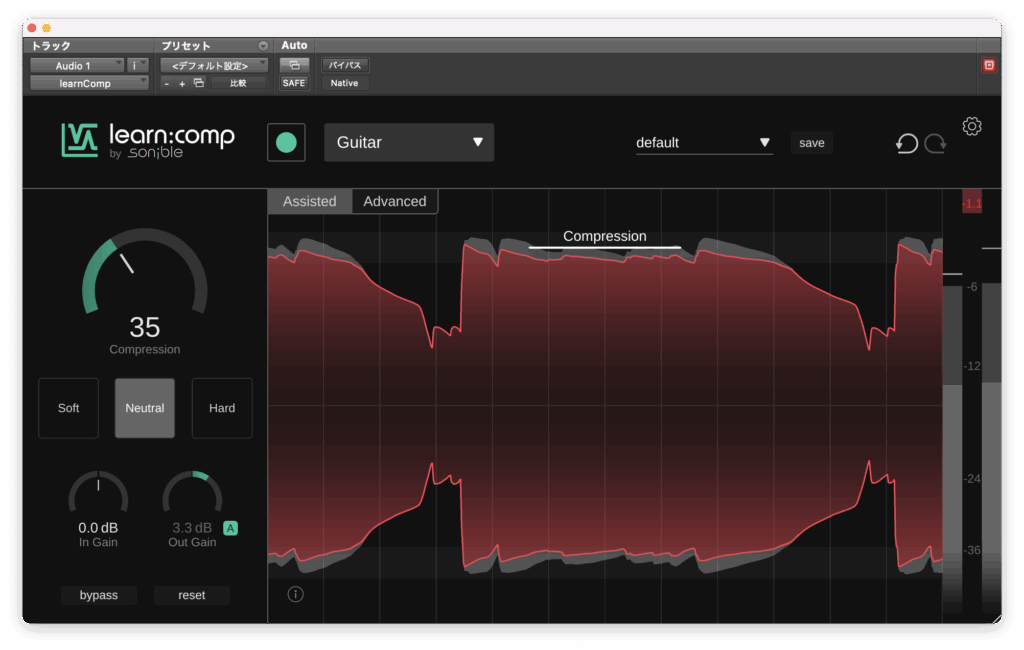Click the 0.0 dB In Gain value
The width and height of the screenshot is (1024, 650).
click(x=98, y=528)
